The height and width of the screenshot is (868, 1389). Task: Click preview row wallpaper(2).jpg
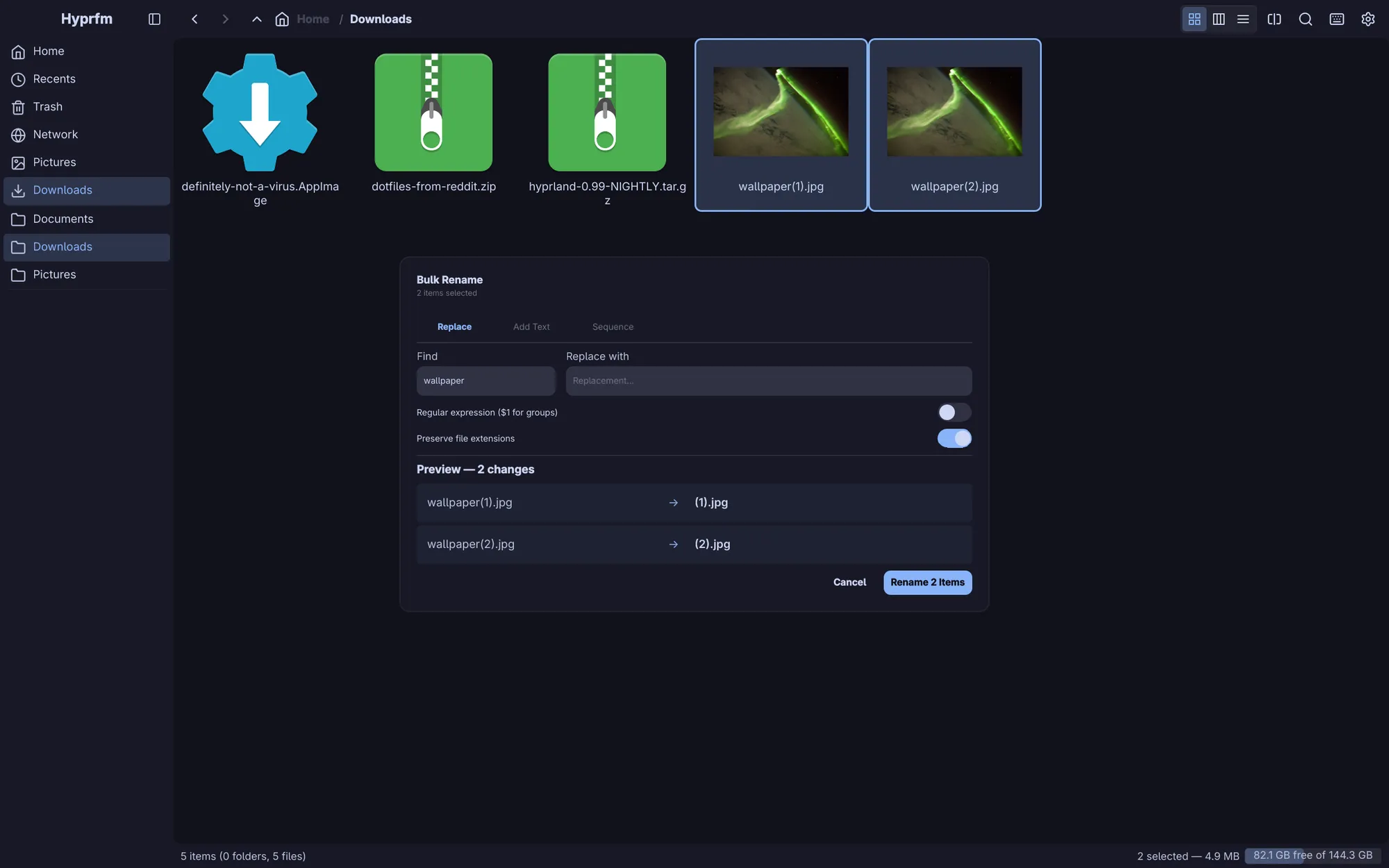coord(694,544)
